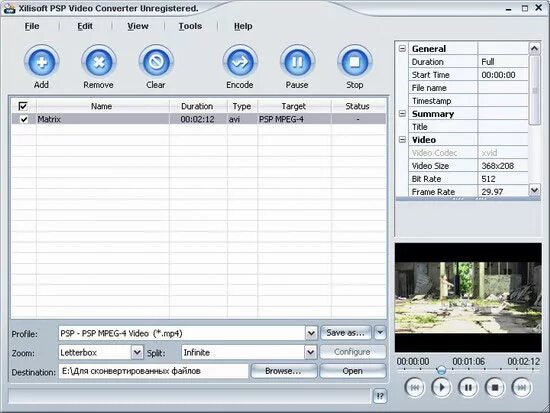Viewport: 550px width, 413px height.
Task: Click the Browse... destination button
Action: pyautogui.click(x=283, y=371)
